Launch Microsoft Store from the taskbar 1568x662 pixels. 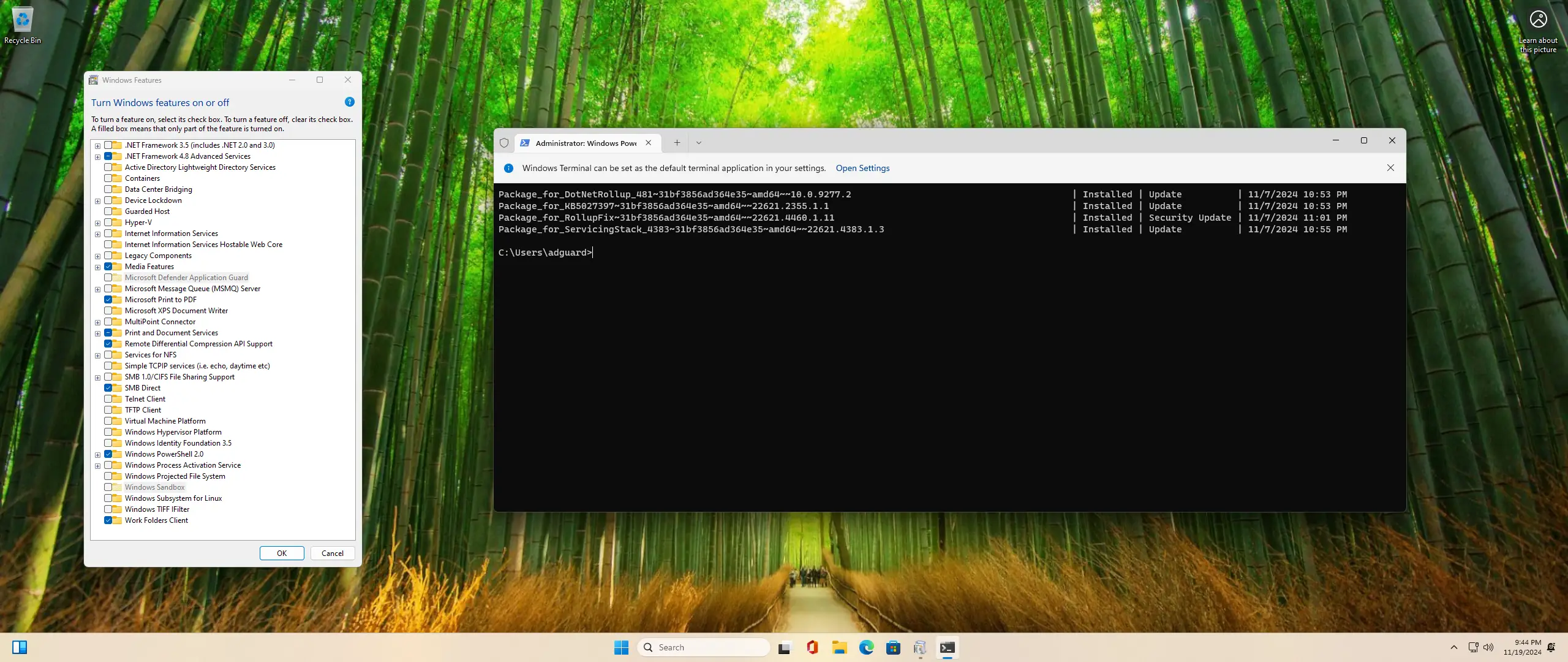click(x=893, y=647)
